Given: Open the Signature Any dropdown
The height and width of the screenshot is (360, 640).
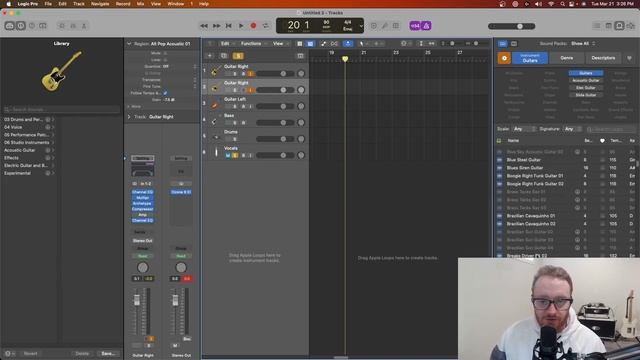Looking at the screenshot, I should (x=573, y=129).
